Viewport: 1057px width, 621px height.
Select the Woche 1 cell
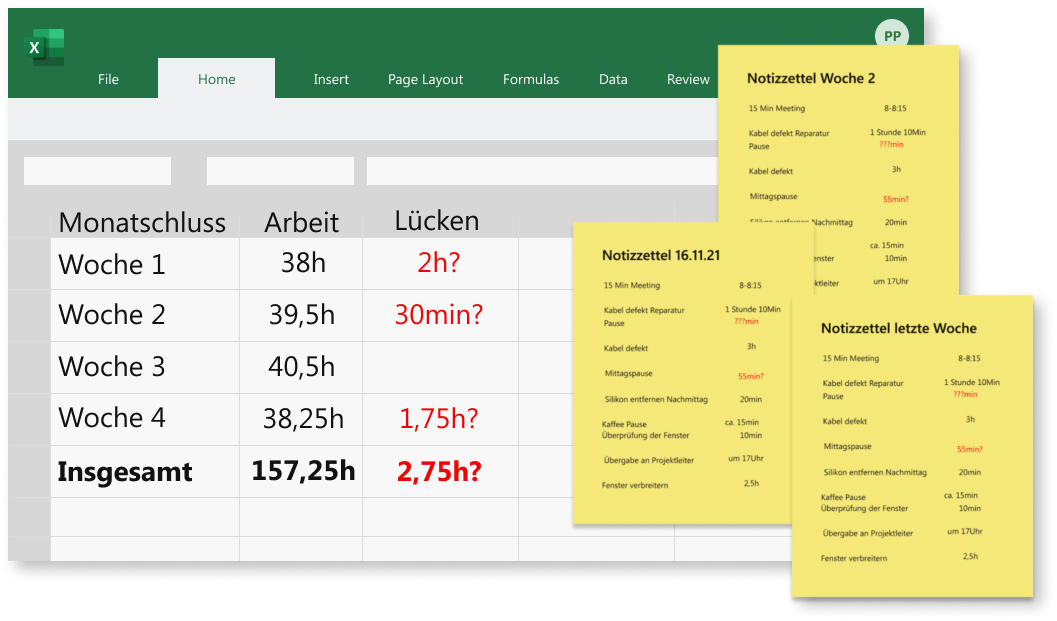145,264
